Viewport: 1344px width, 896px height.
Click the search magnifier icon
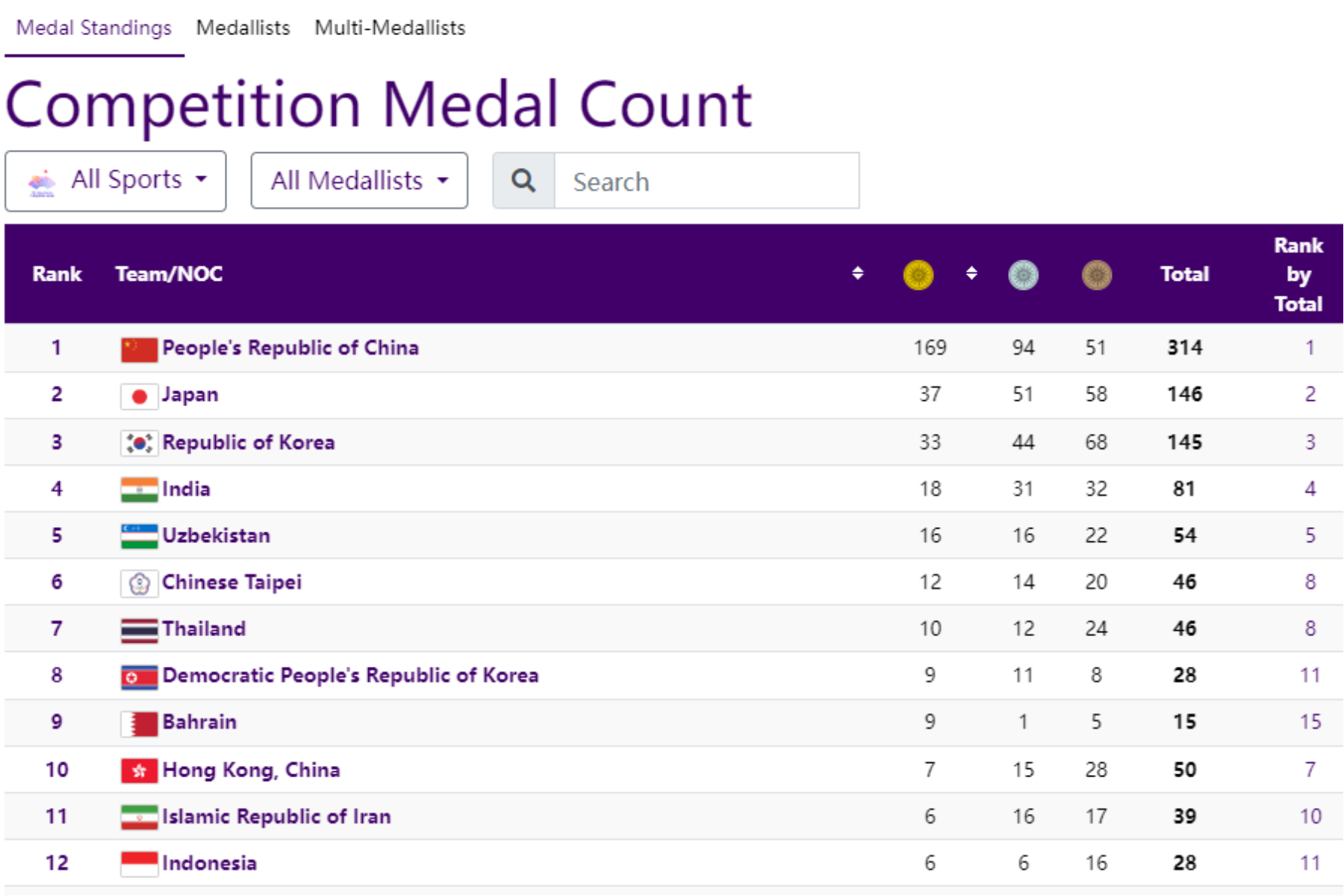(x=523, y=181)
